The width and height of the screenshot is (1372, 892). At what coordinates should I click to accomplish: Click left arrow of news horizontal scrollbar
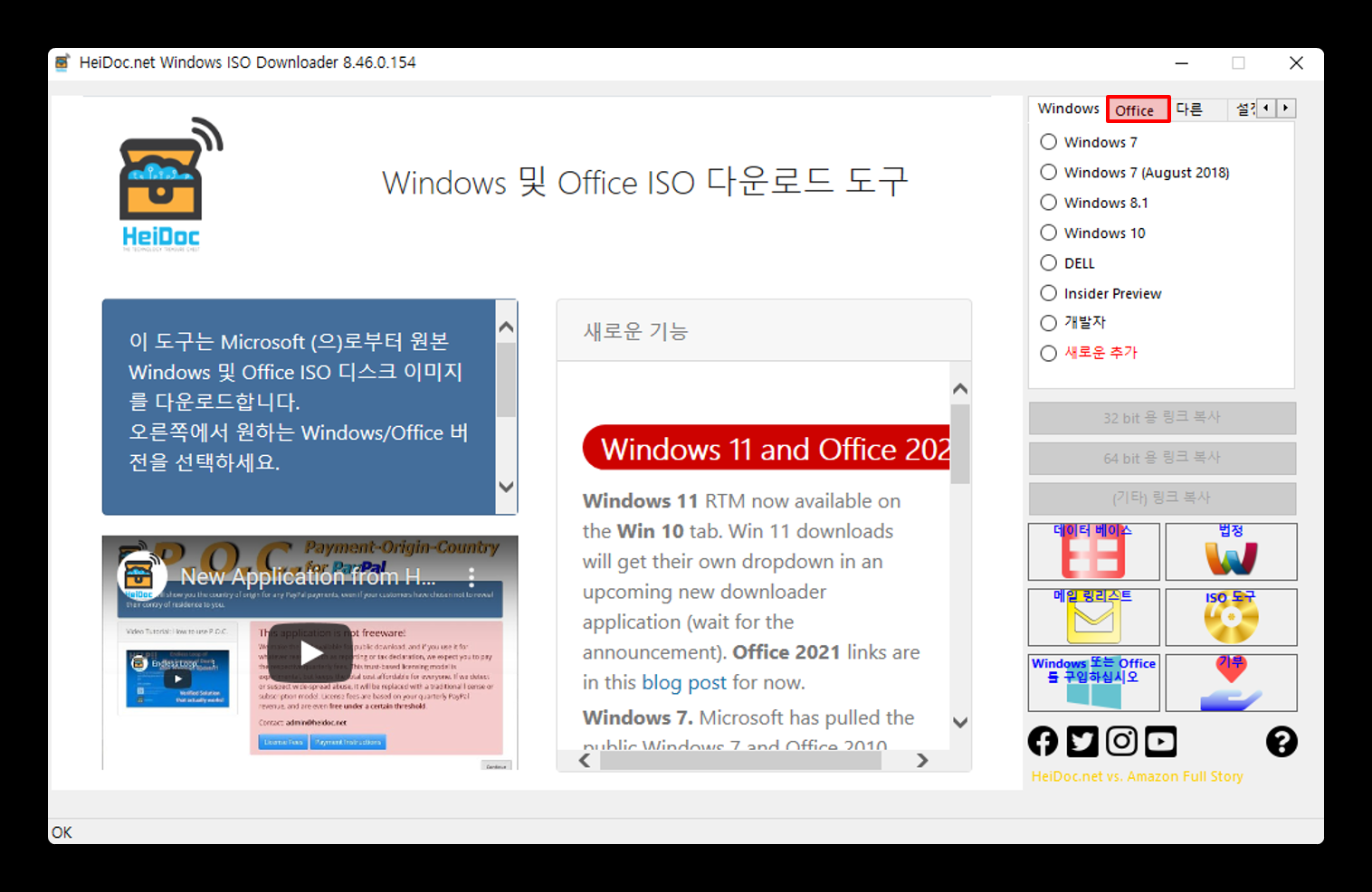coord(585,760)
